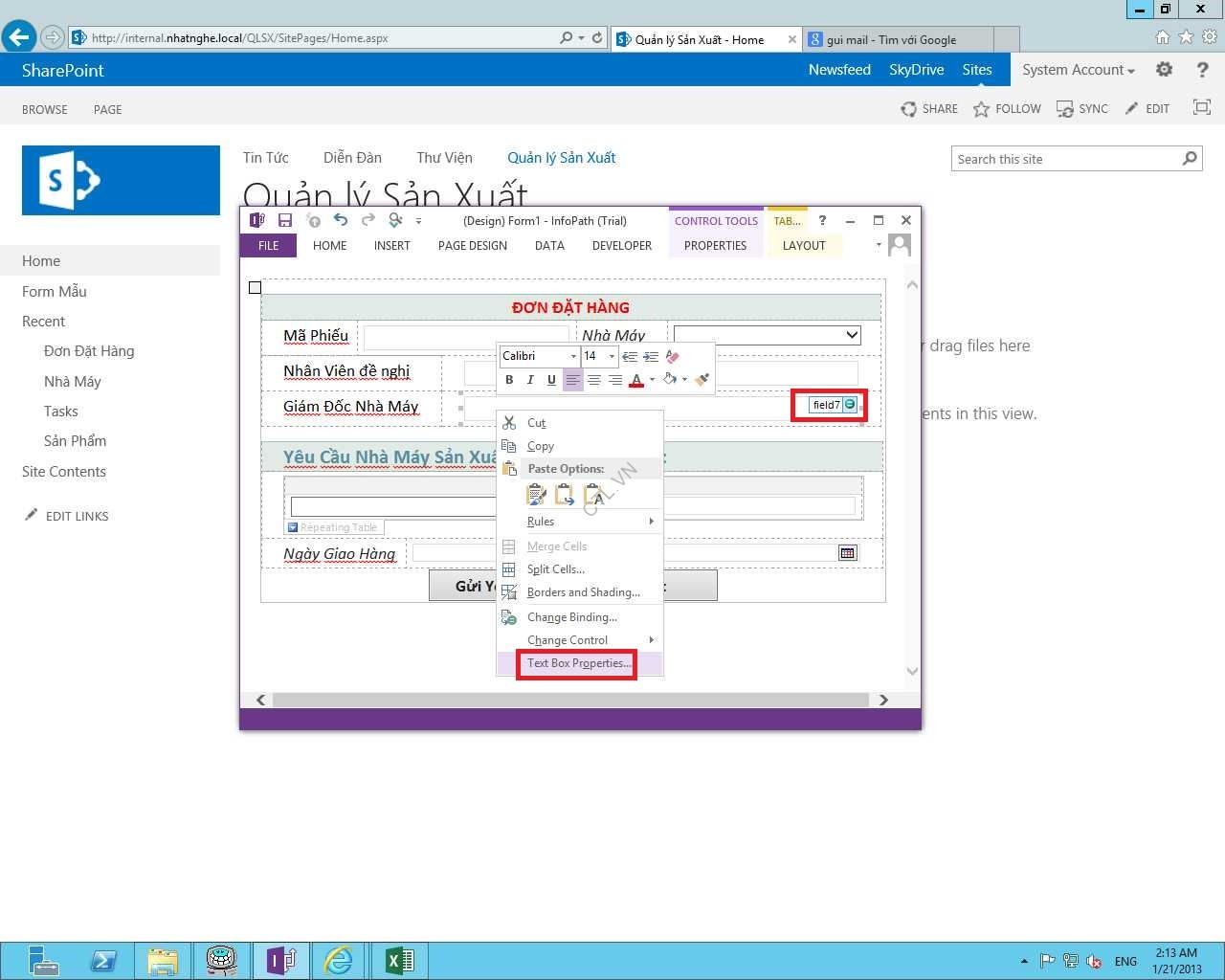The height and width of the screenshot is (980, 1225).
Task: Toggle Italic formatting in mini toolbar
Action: 530,380
